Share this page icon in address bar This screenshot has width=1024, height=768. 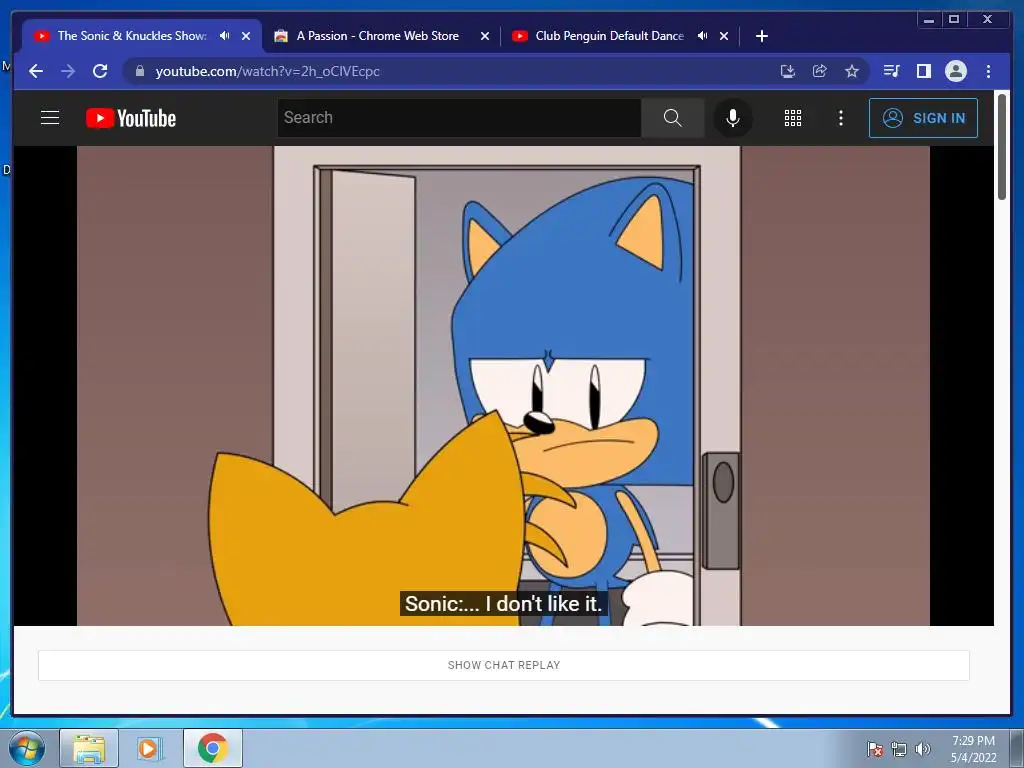click(x=820, y=71)
